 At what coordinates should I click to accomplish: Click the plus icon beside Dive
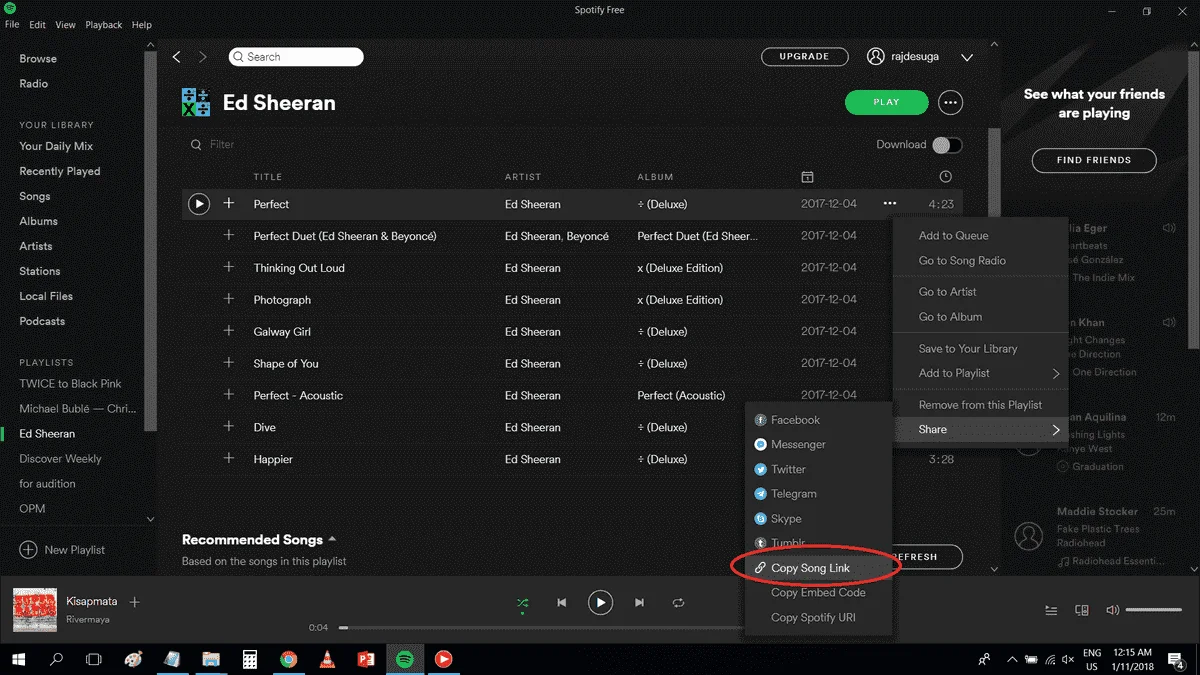pyautogui.click(x=228, y=427)
